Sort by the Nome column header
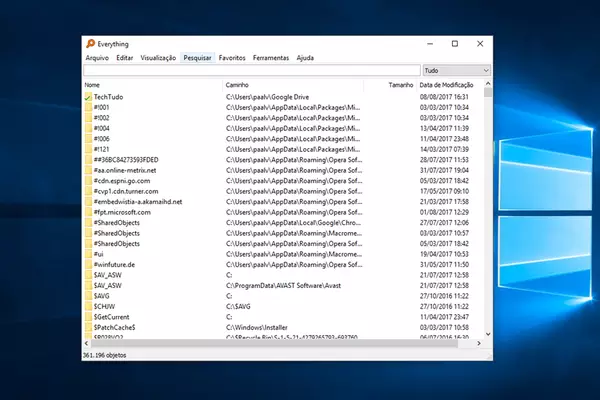Viewport: 600px width, 400px height. 153,85
